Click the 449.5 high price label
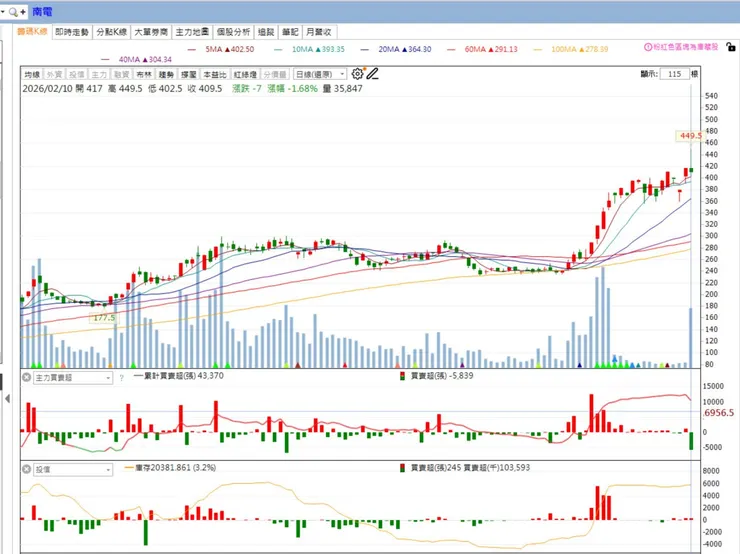This screenshot has width=740, height=554. 690,136
